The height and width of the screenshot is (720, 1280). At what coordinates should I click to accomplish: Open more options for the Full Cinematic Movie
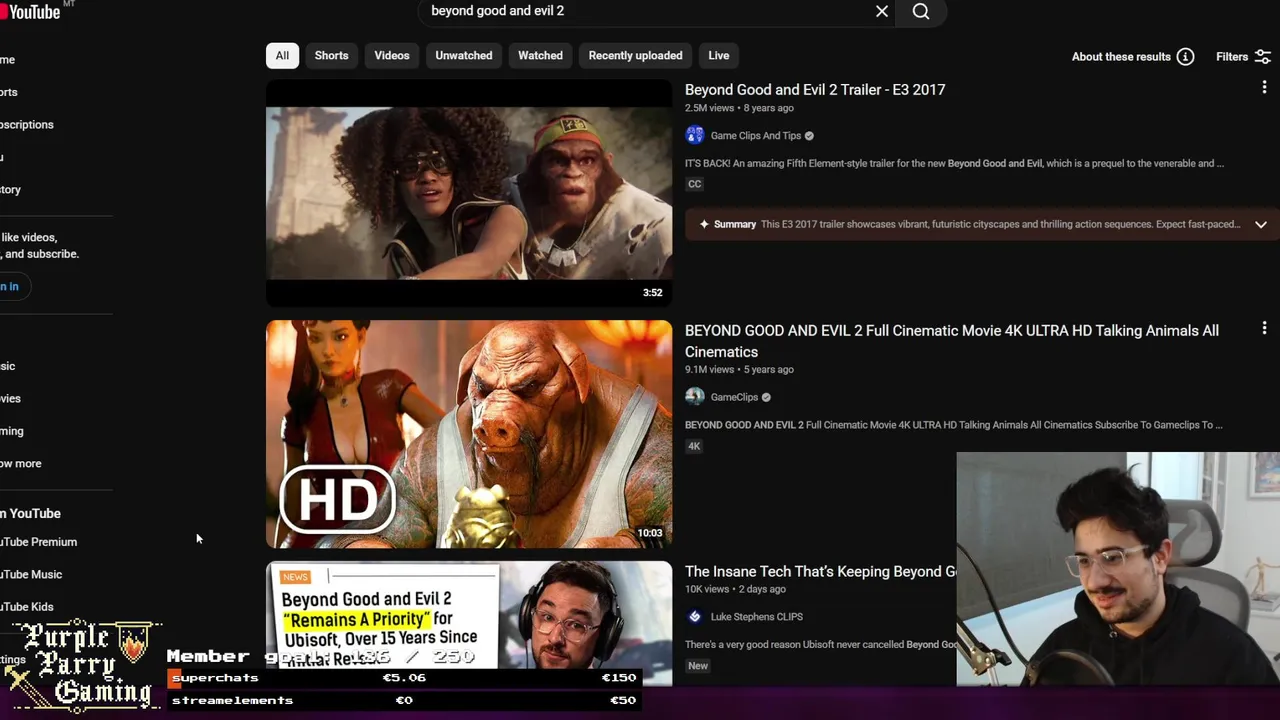click(x=1264, y=328)
